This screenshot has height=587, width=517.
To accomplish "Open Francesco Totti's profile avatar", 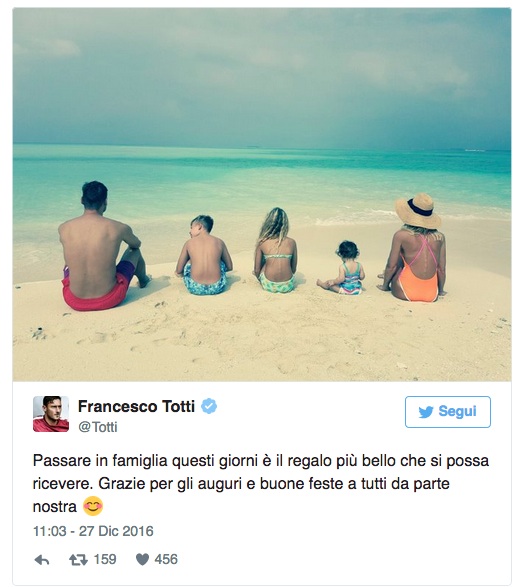I will point(51,414).
